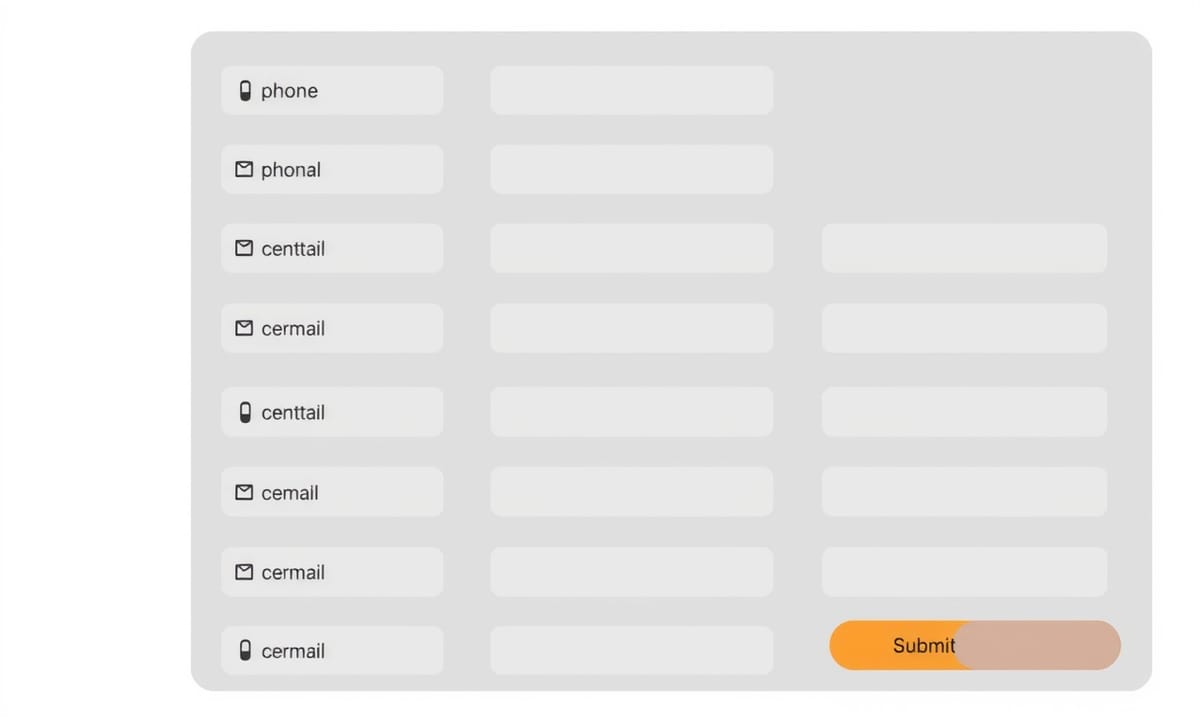Click rightmost input in envelope-icon centtail row

pyautogui.click(x=964, y=248)
